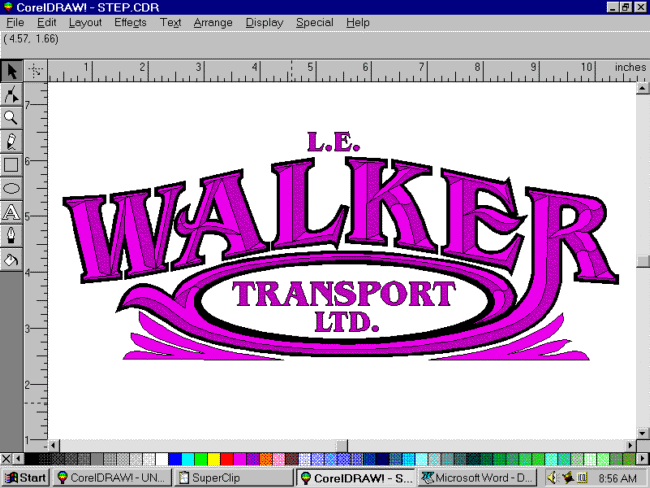Click the ruler origin crosshair box
This screenshot has height=488, width=650.
tap(36, 70)
